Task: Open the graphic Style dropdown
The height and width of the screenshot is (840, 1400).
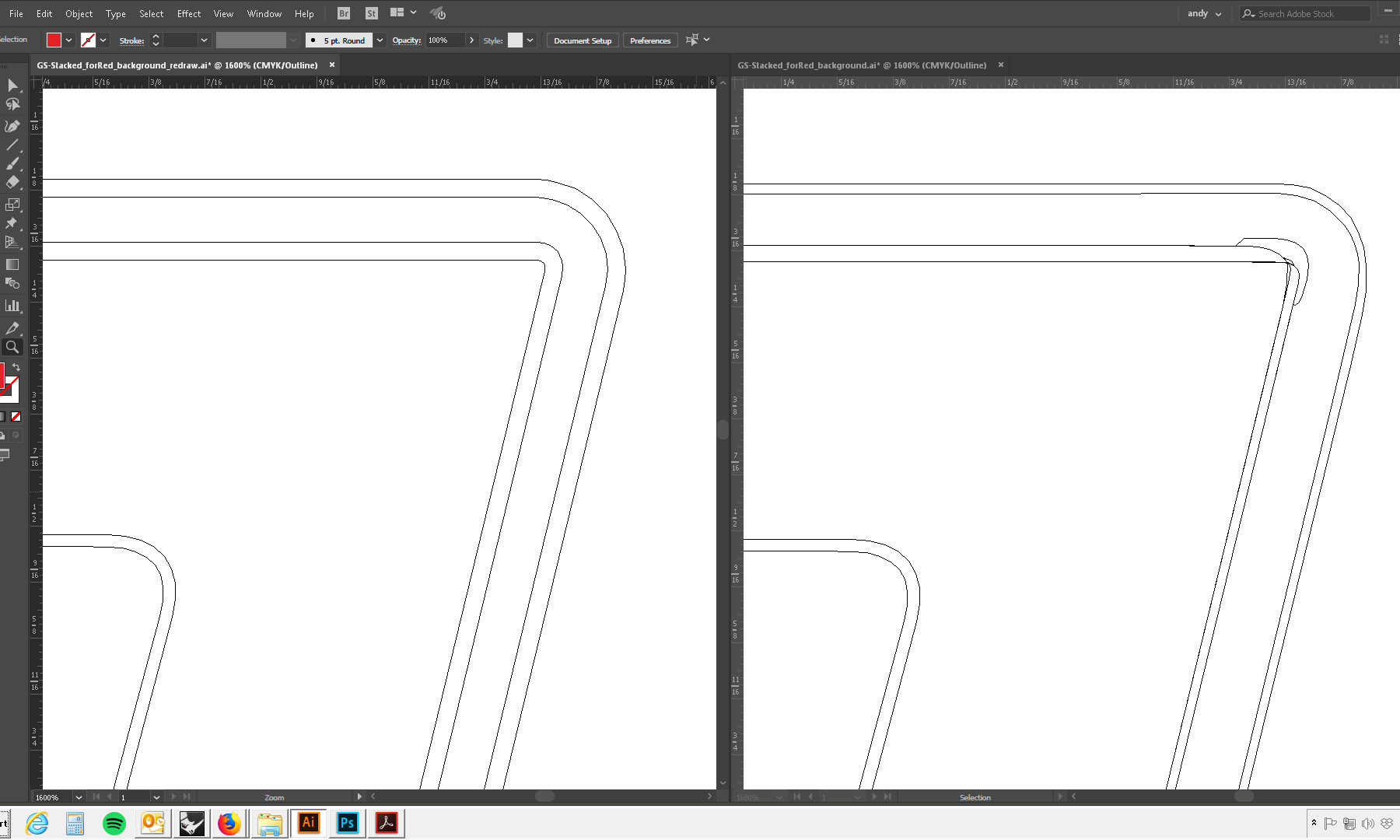Action: [530, 40]
